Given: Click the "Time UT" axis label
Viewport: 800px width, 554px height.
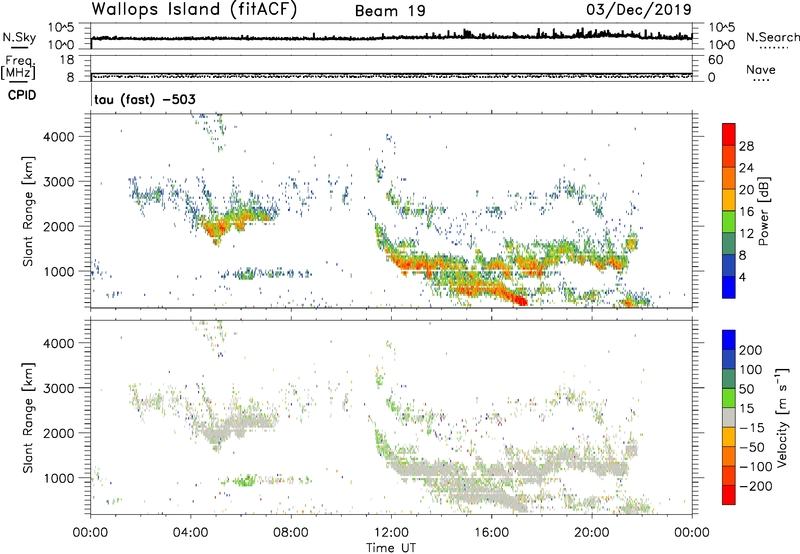Looking at the screenshot, I should pos(391,548).
